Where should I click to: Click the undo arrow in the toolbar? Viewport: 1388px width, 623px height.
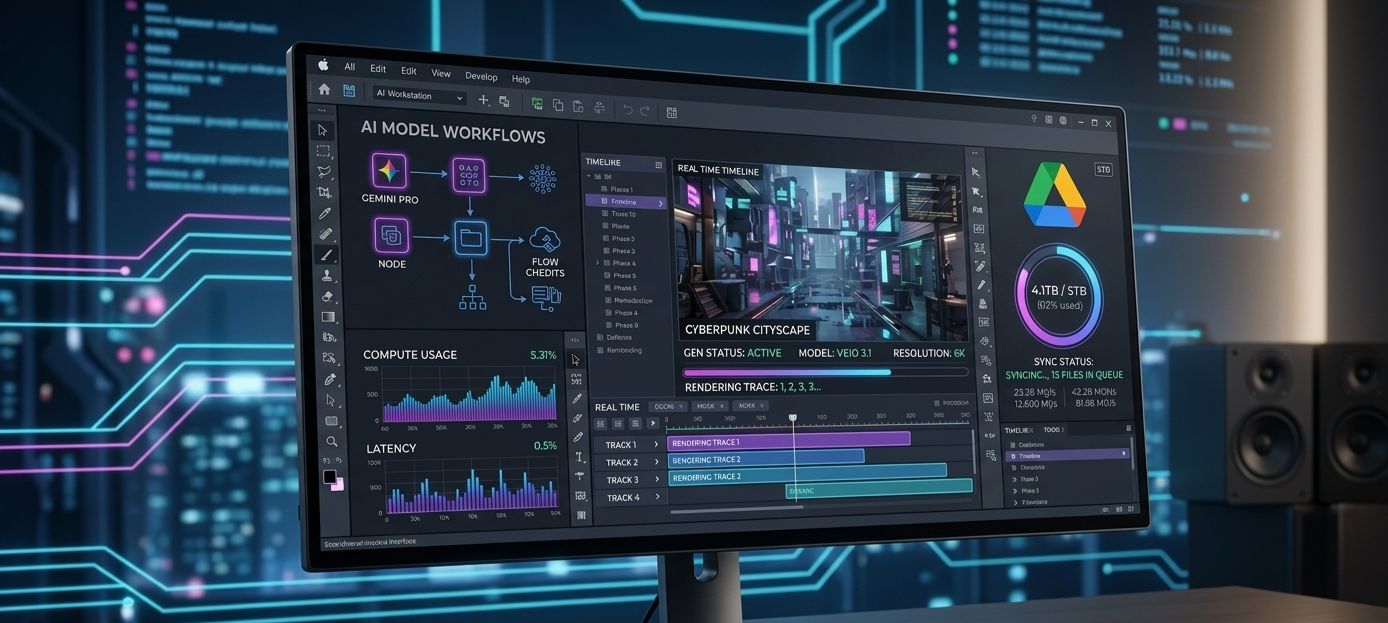(627, 110)
